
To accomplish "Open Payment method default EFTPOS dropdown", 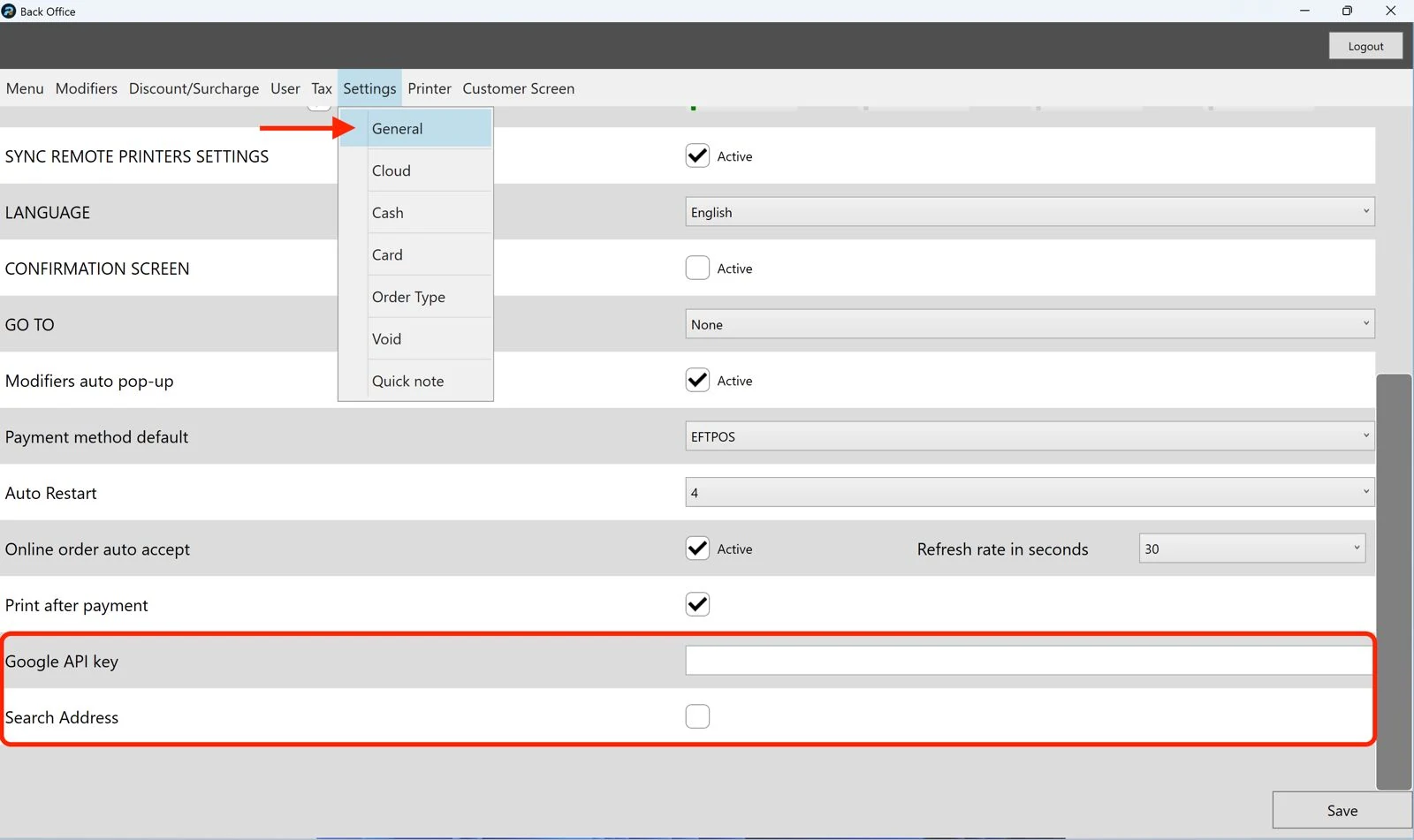I will click(1030, 436).
